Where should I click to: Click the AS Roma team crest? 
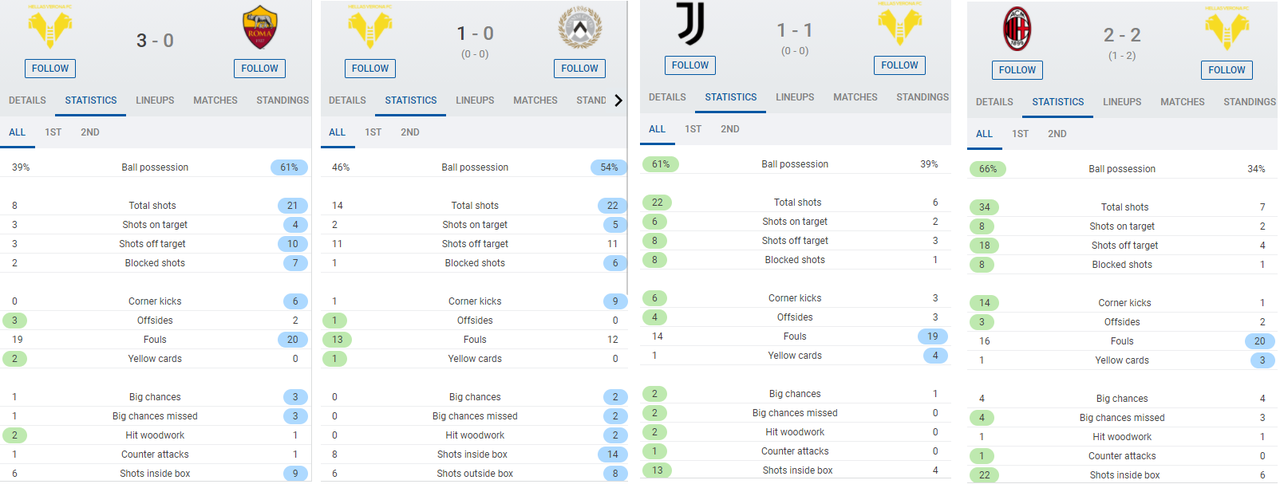[260, 30]
